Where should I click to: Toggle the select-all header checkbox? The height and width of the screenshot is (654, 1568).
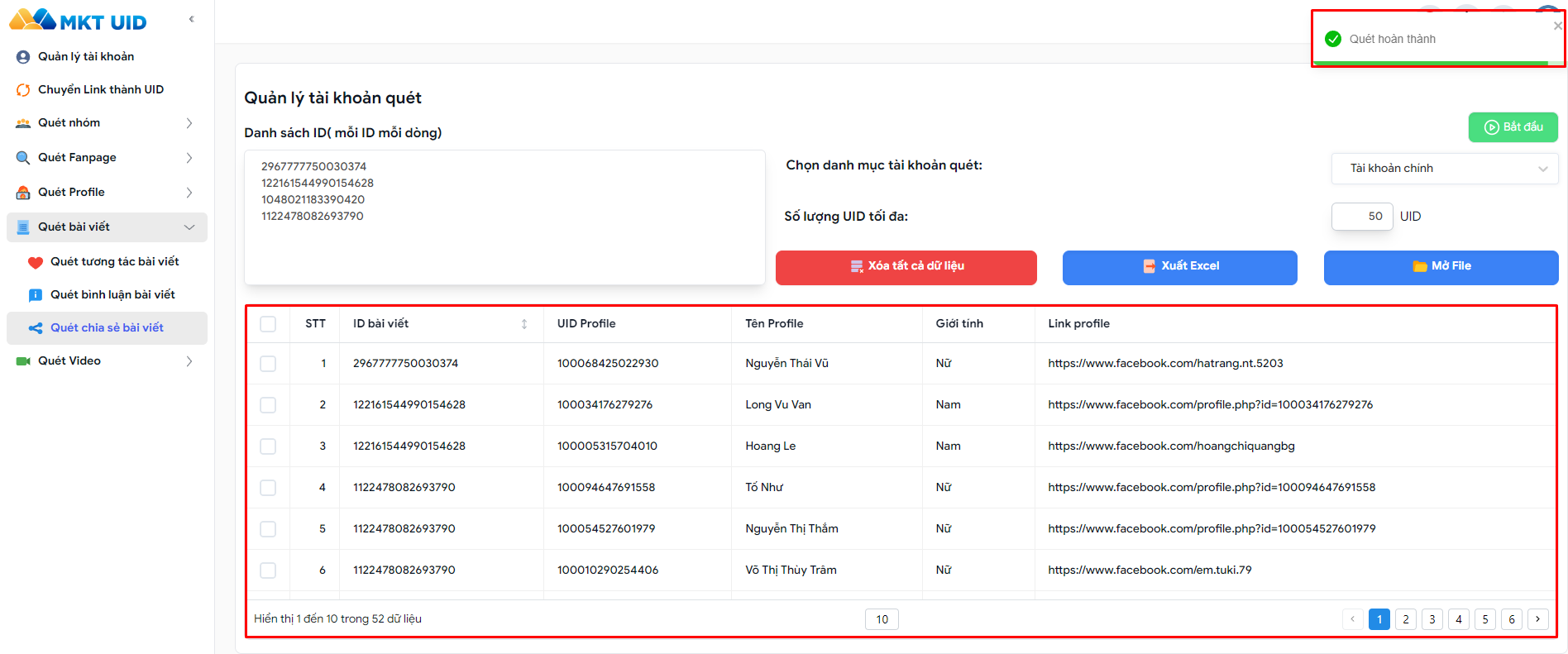pos(268,324)
